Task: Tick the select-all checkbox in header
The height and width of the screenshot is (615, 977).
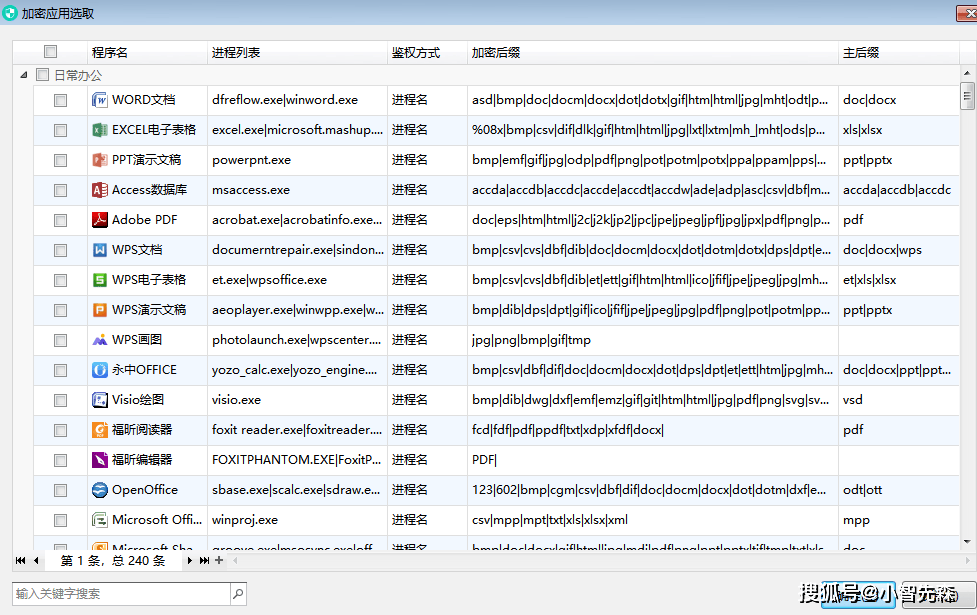Action: pyautogui.click(x=51, y=52)
